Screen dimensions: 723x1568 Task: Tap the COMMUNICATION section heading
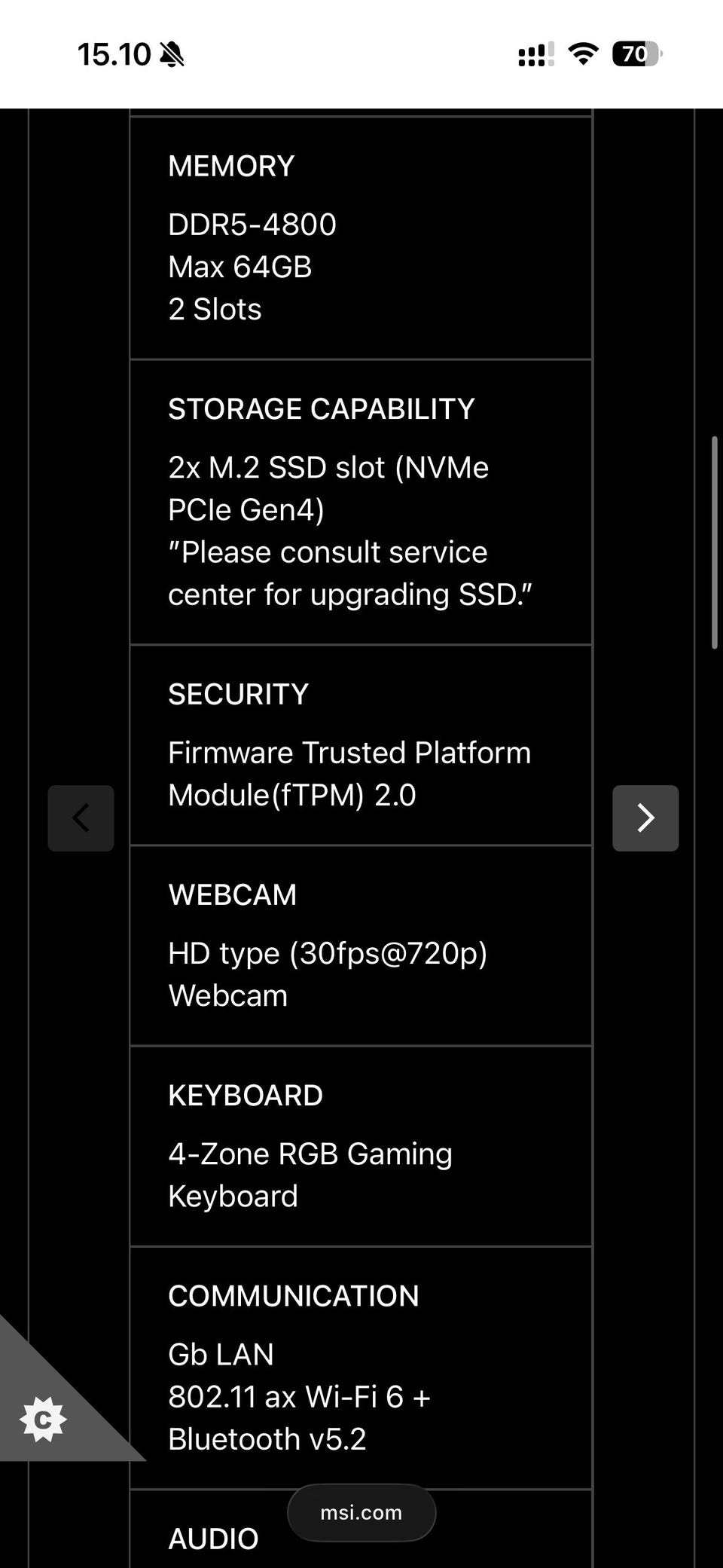[x=294, y=1296]
